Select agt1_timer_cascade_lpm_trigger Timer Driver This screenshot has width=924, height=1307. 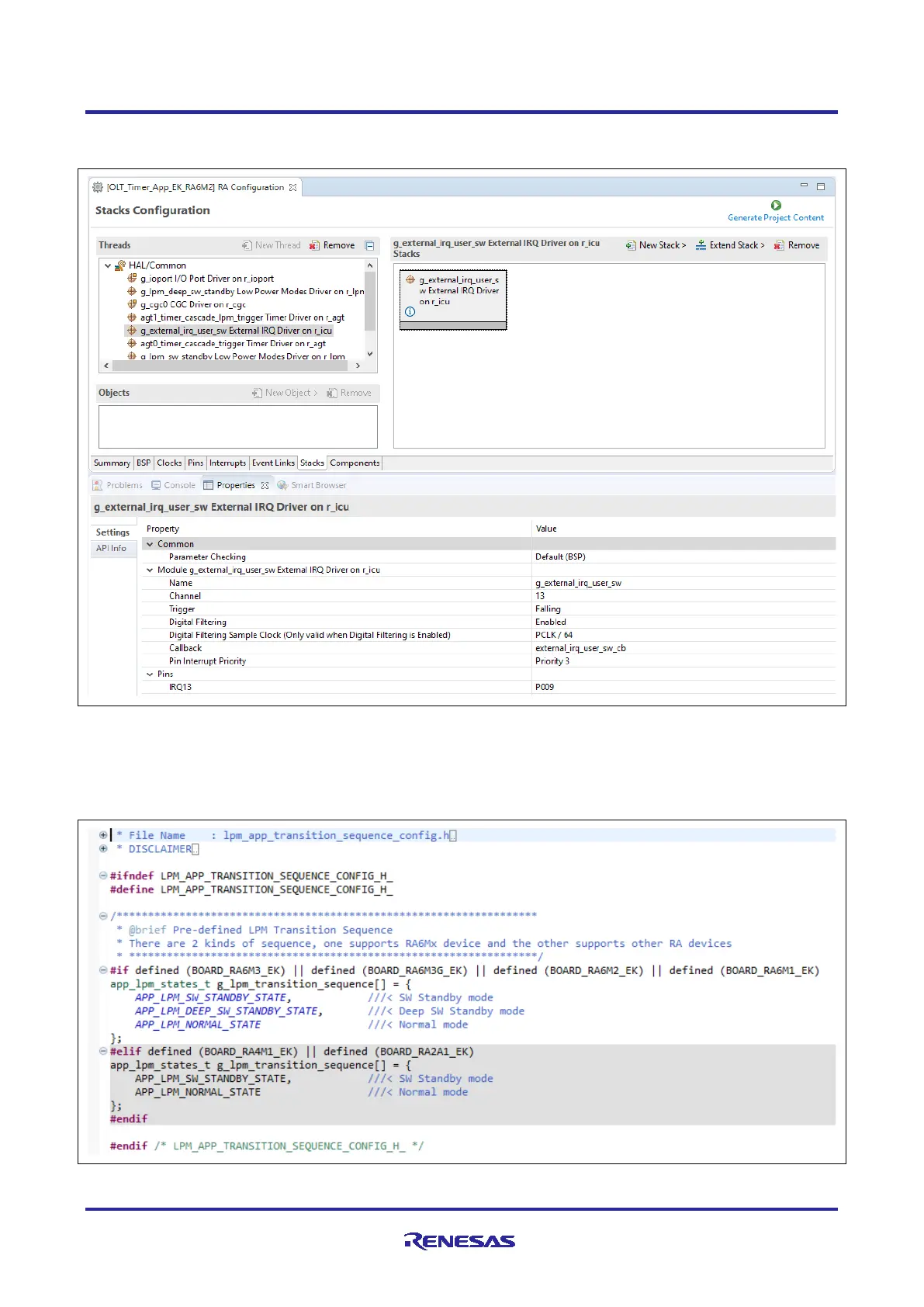[241, 317]
